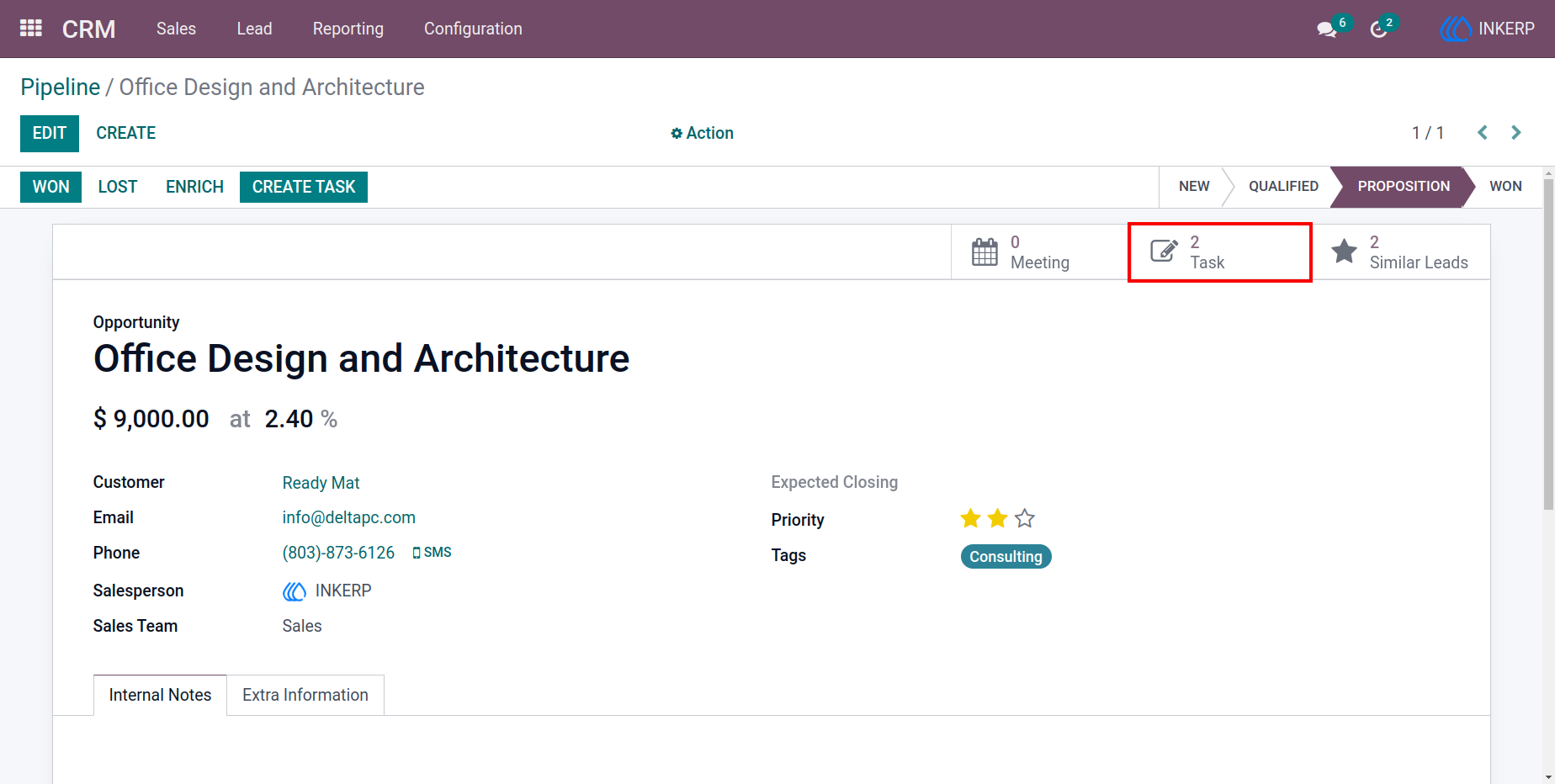This screenshot has width=1555, height=784.
Task: Open the activities clock icon
Action: point(1378,29)
